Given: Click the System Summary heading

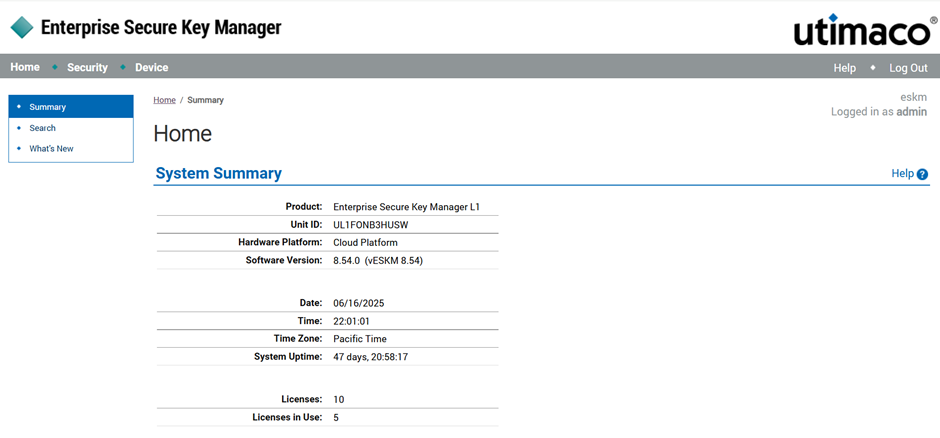Looking at the screenshot, I should [219, 174].
